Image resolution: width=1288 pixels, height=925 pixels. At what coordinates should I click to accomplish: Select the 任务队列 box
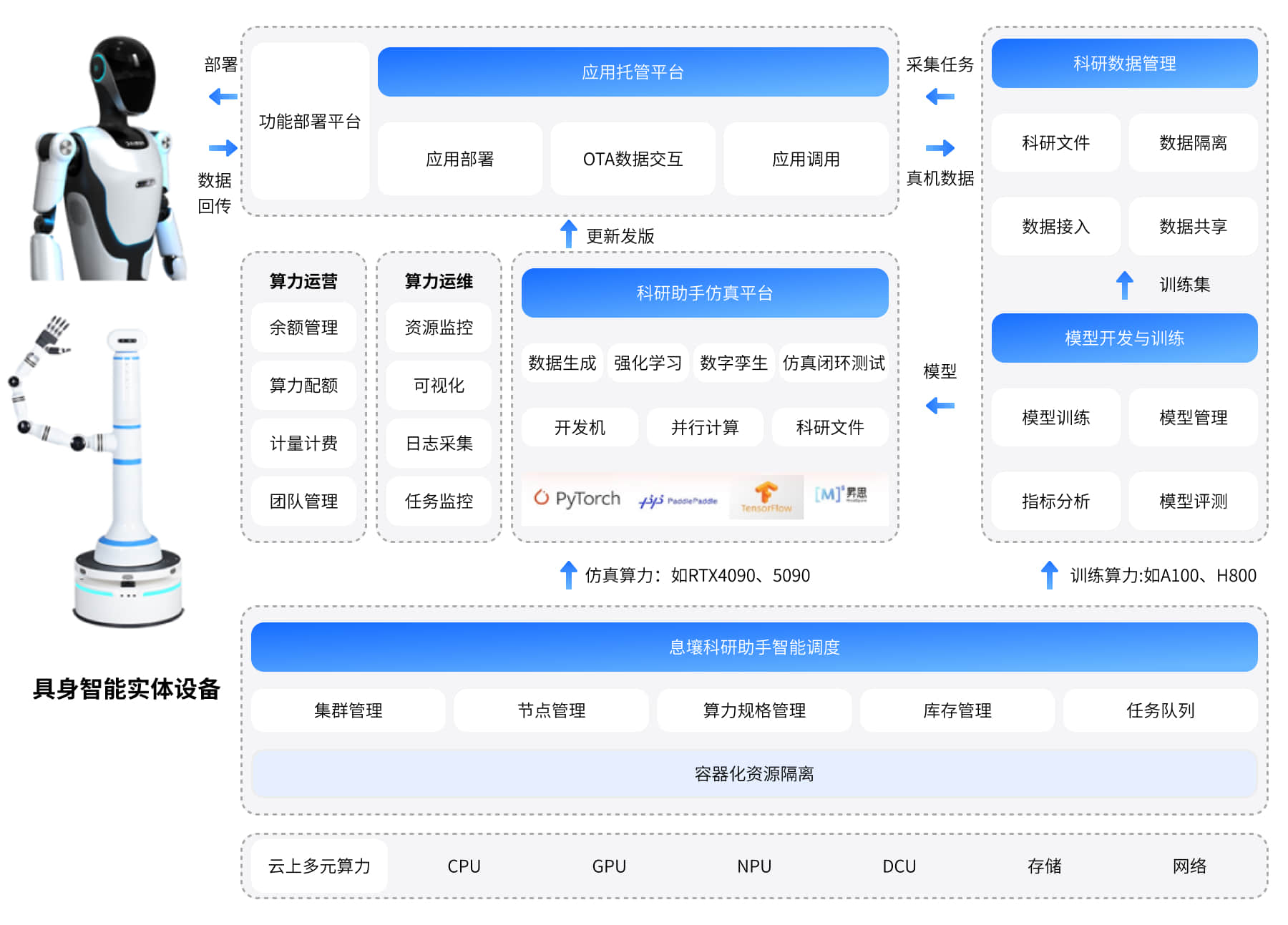[1161, 710]
